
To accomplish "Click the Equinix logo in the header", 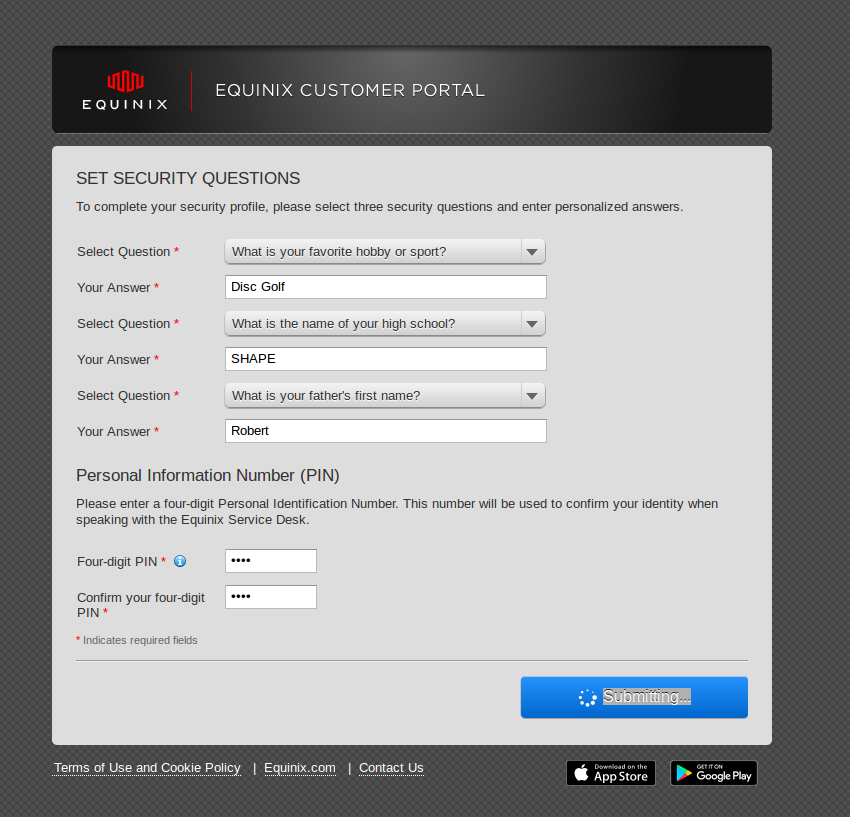I will [125, 89].
